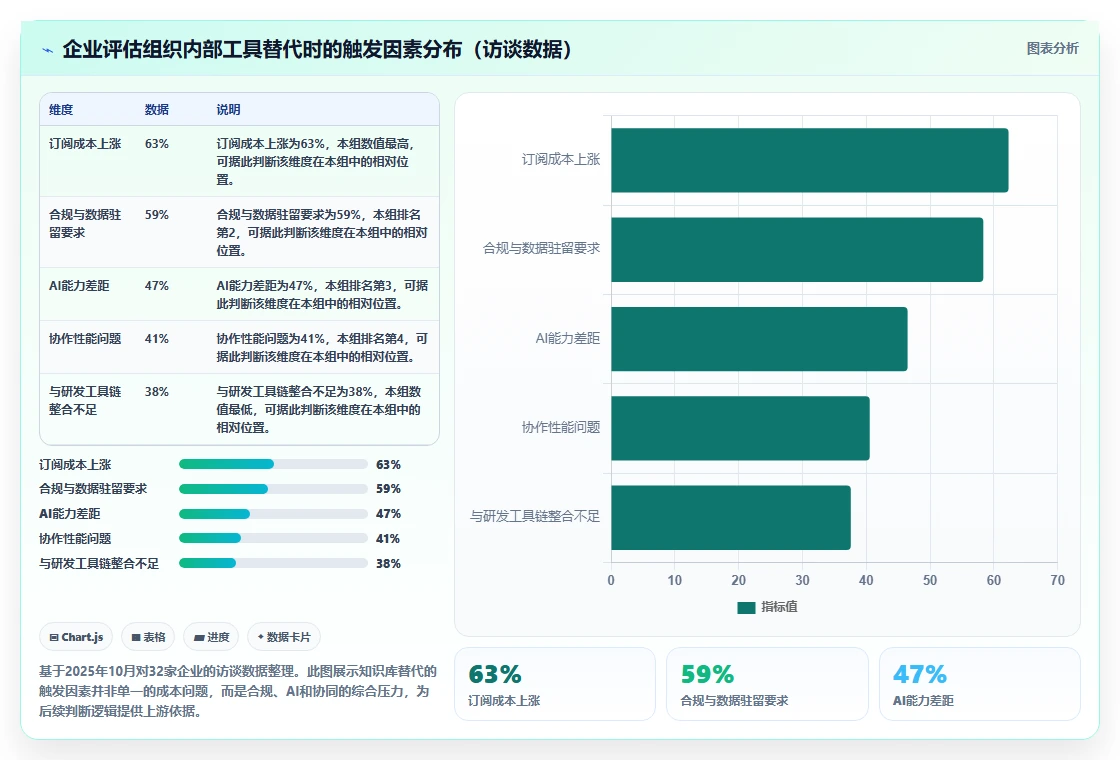Select the 表格 tag chip
The height and width of the screenshot is (760, 1120).
point(148,637)
